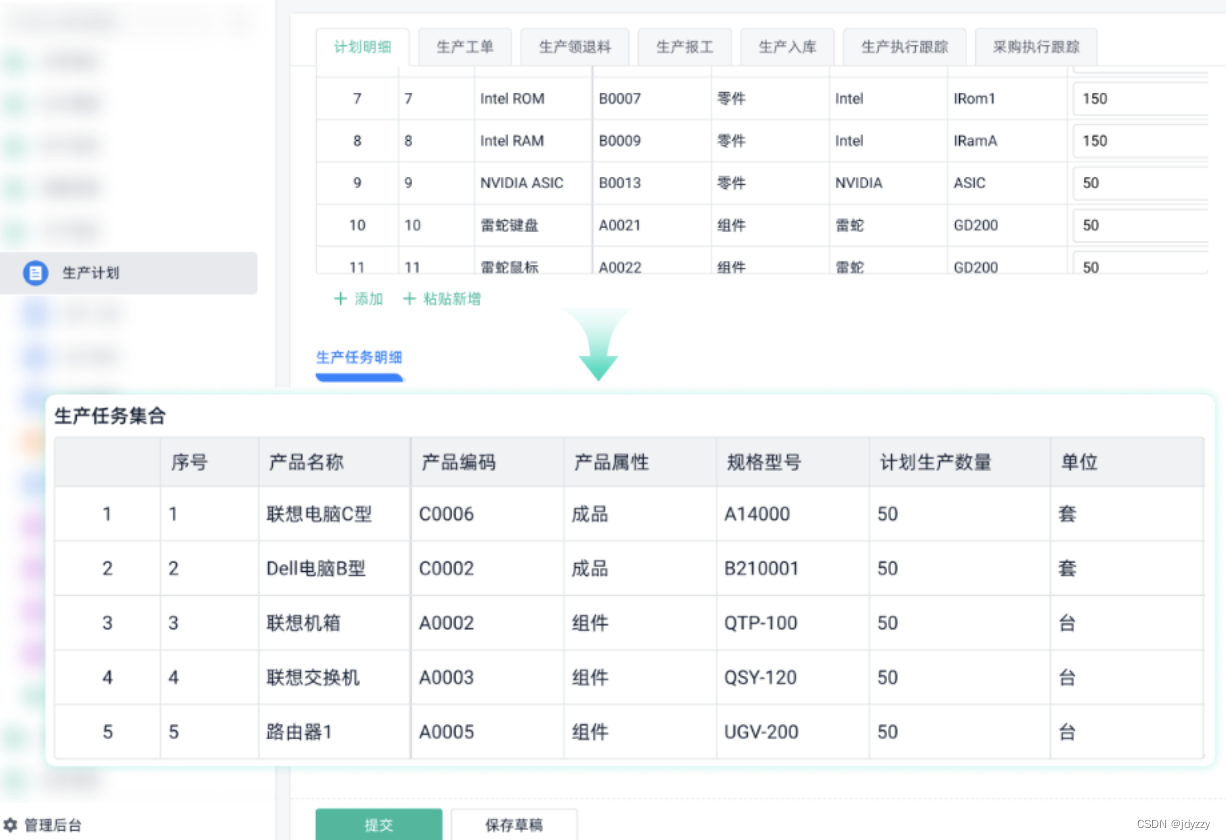Screen dimensions: 1226x840
Task: Click the 计划生产数量 column header
Action: tap(960, 462)
